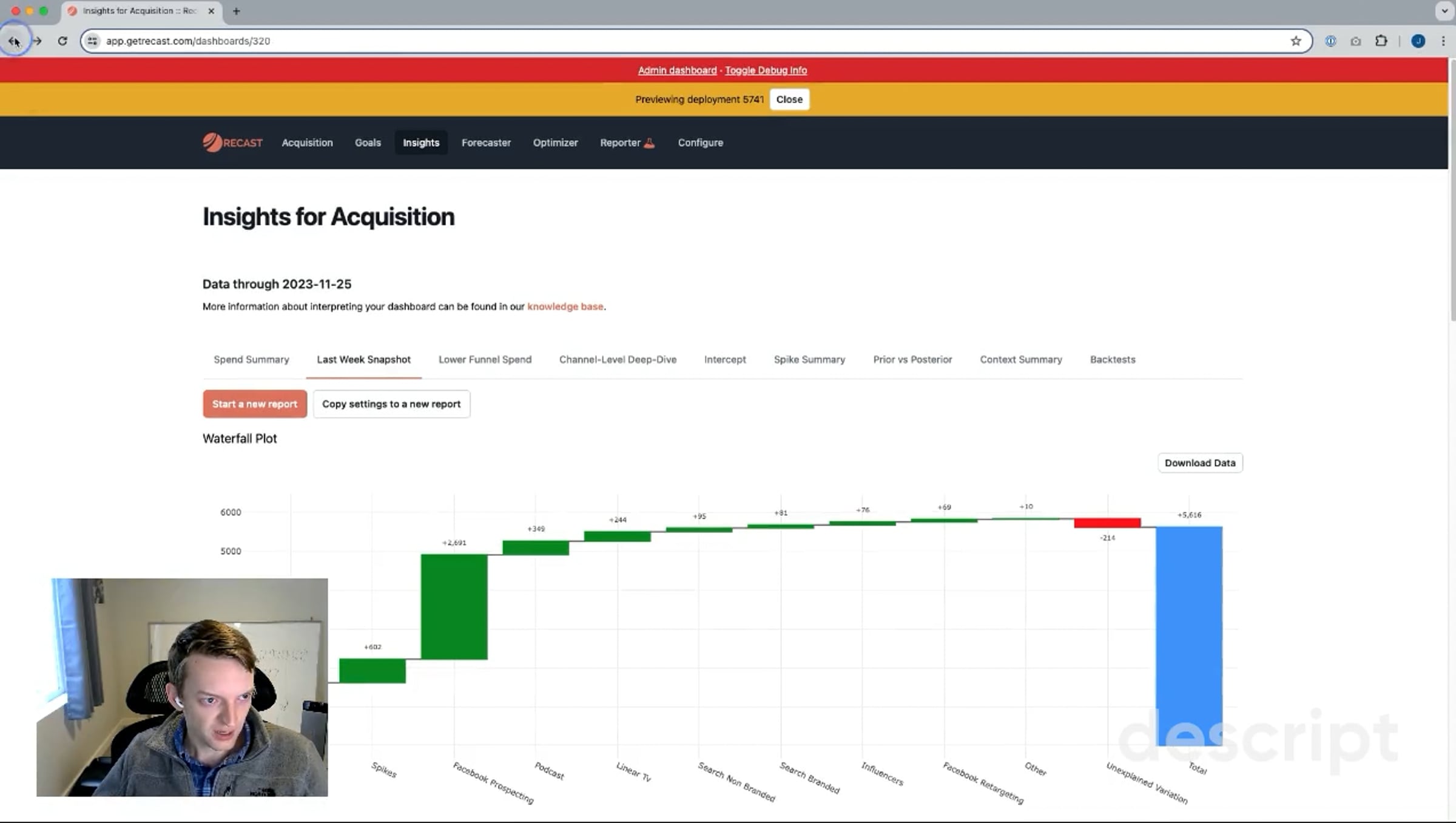Reload the page with the refresh icon
The height and width of the screenshot is (823, 1456).
click(62, 41)
